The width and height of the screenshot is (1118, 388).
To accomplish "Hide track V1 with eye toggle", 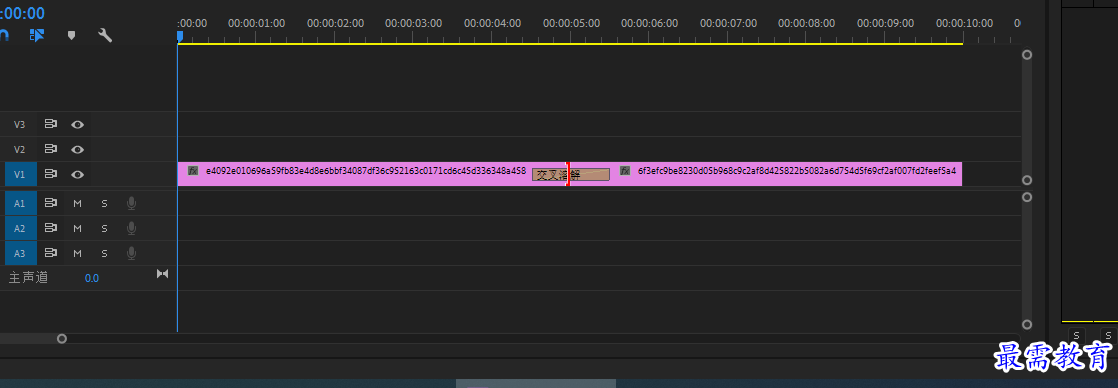I will (77, 175).
